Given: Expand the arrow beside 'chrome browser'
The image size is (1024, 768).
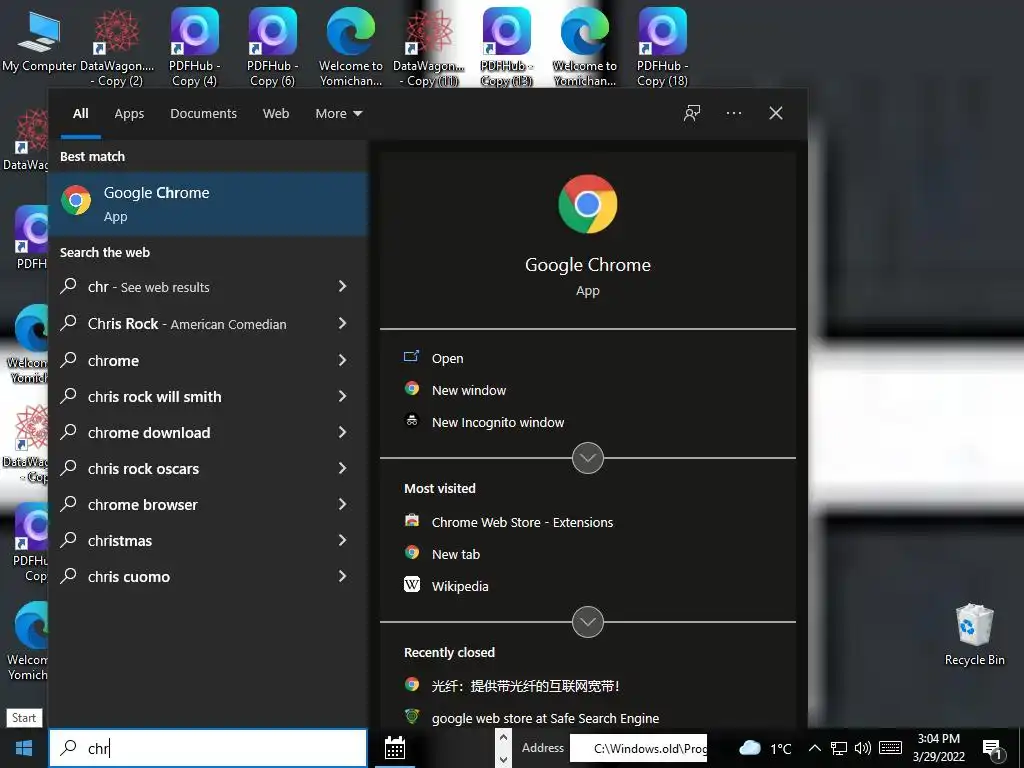Looking at the screenshot, I should (342, 504).
